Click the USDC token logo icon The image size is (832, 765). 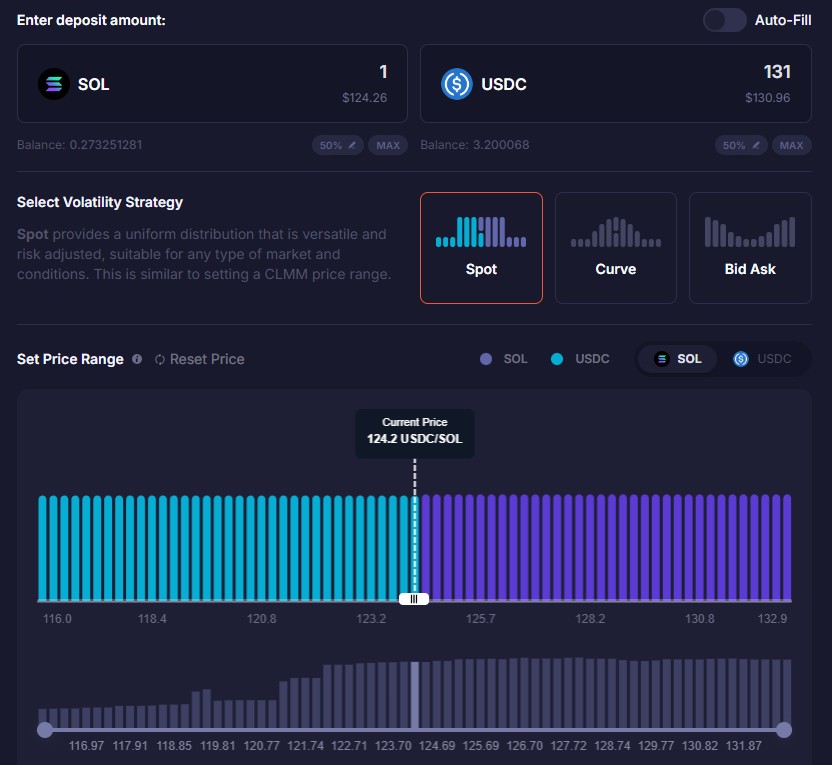click(457, 84)
